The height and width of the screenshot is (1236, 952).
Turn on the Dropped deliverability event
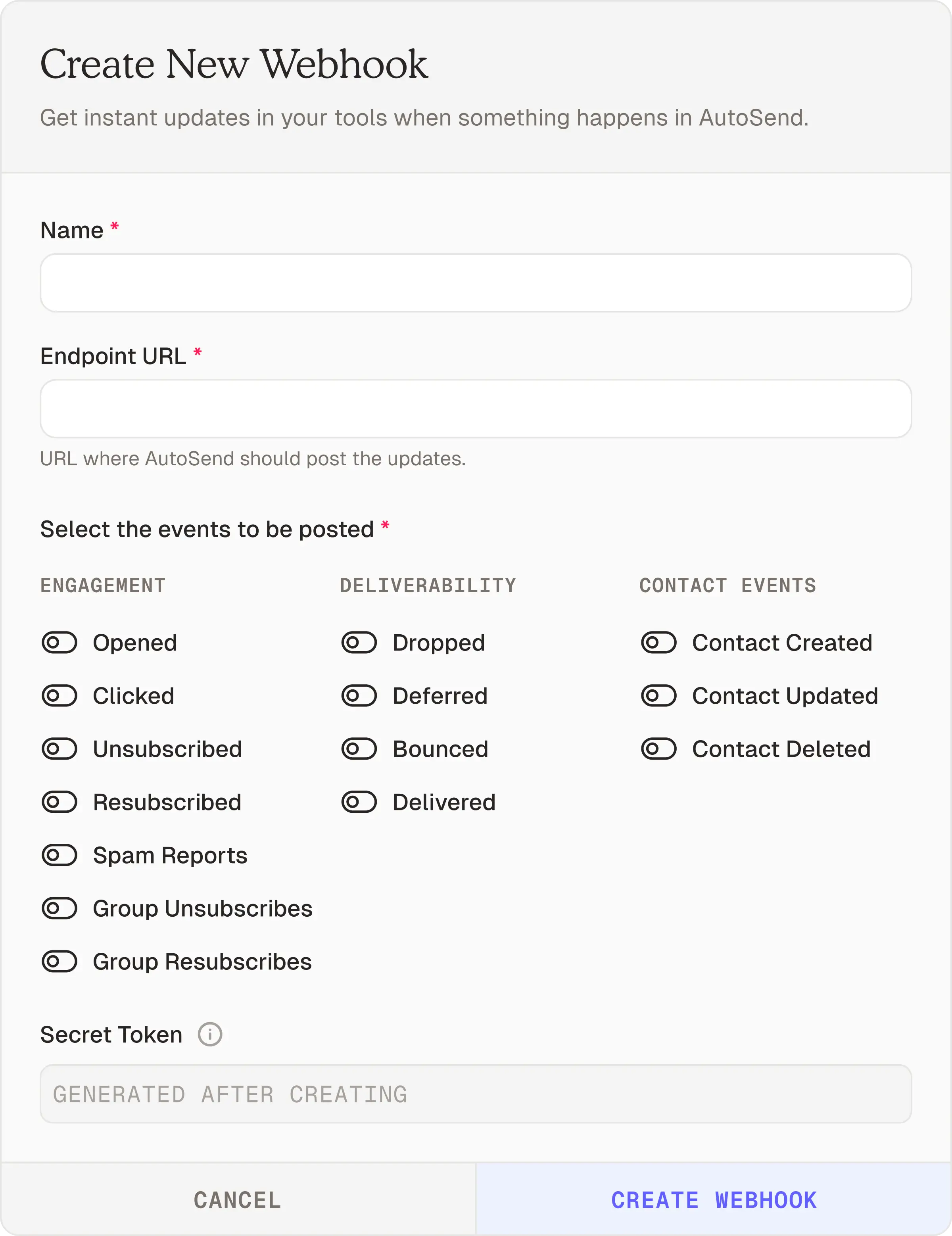coord(359,642)
